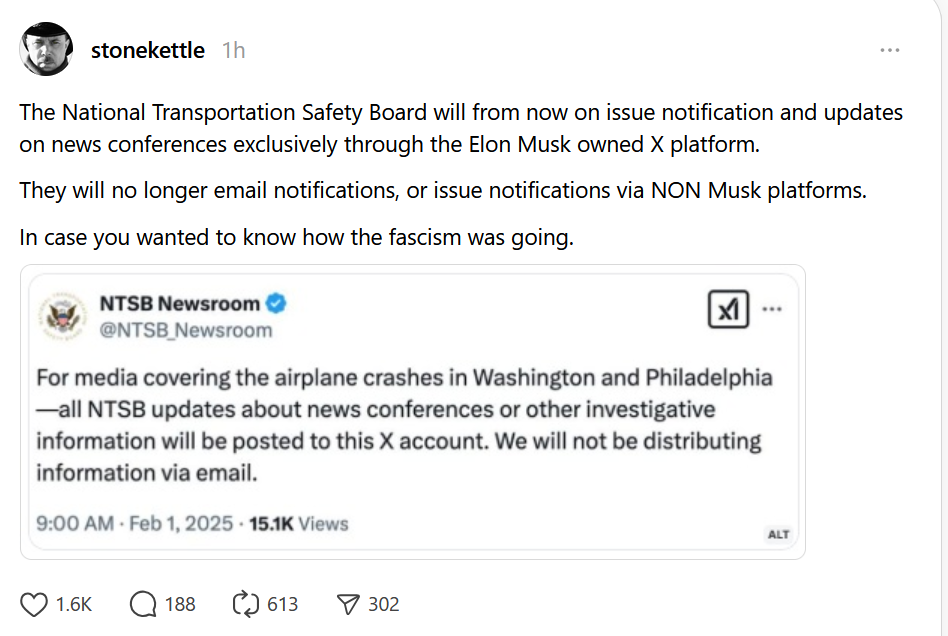This screenshot has width=948, height=636.
Task: Click the @NTSB_Newsroom handle
Action: [x=185, y=330]
